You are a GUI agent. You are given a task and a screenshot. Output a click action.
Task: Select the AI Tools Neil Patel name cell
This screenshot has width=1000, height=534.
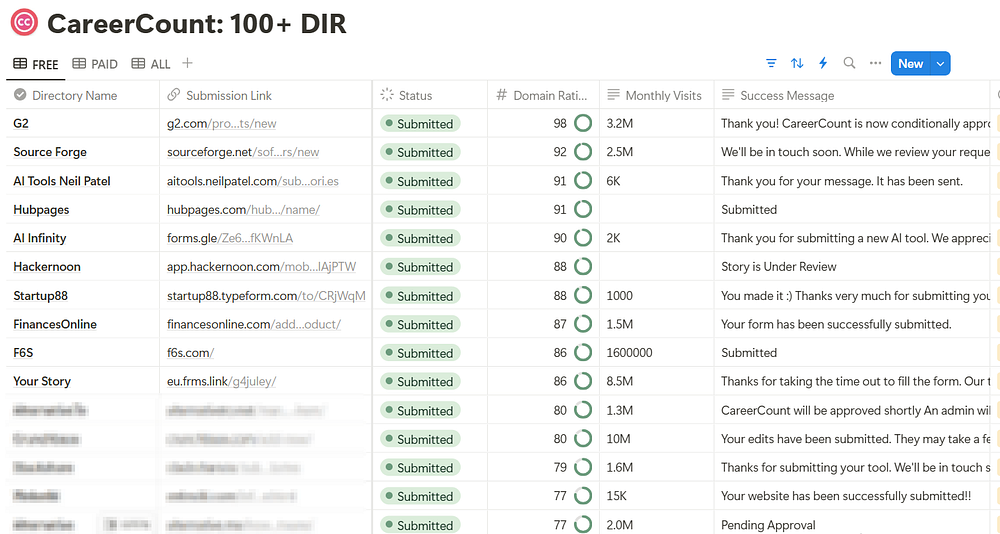pyautogui.click(x=83, y=181)
